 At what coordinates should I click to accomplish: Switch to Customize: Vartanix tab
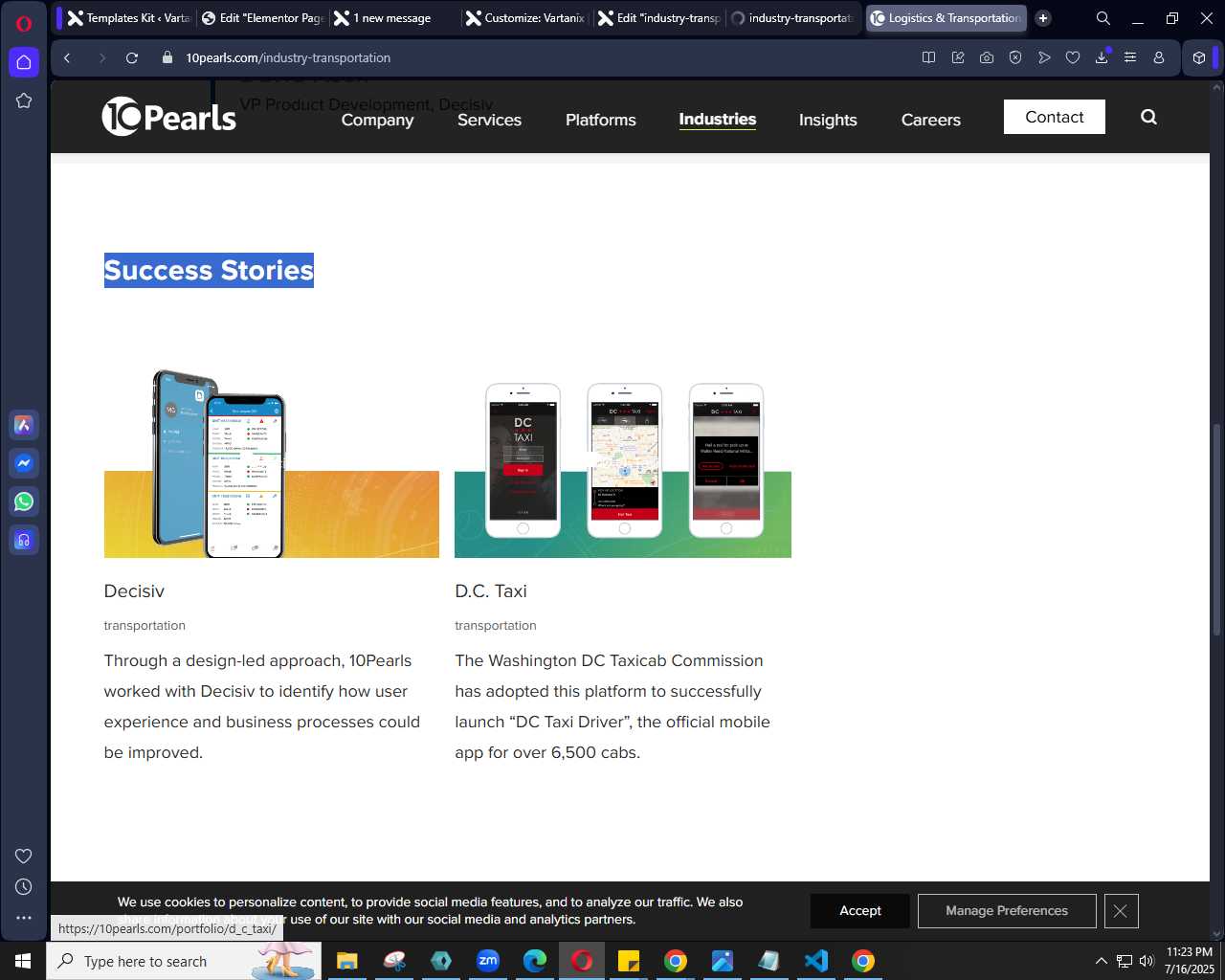point(526,18)
